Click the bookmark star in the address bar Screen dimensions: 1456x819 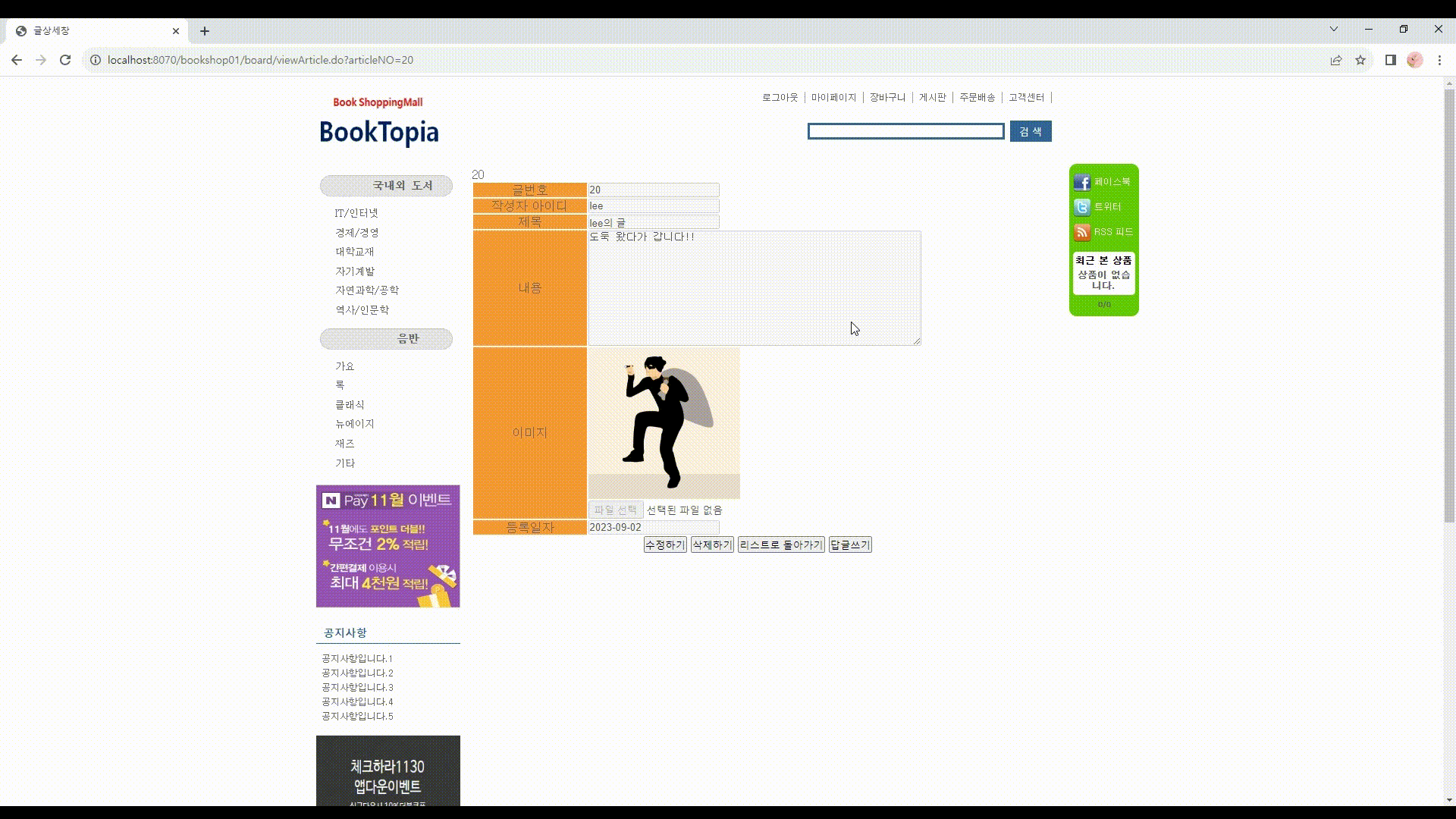click(x=1360, y=60)
